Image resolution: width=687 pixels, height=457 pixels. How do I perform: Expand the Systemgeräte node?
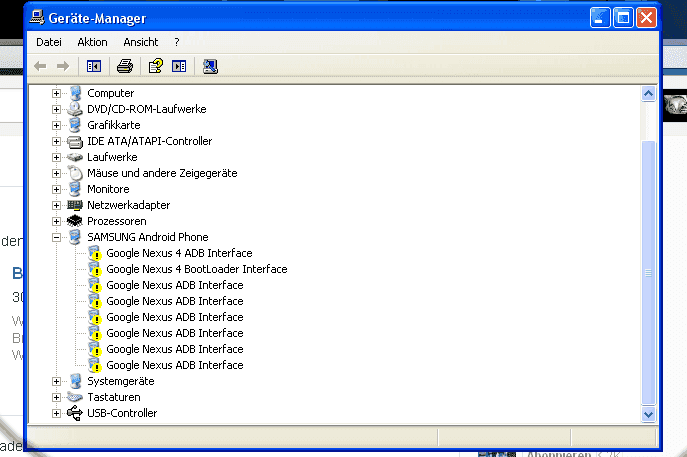56,381
